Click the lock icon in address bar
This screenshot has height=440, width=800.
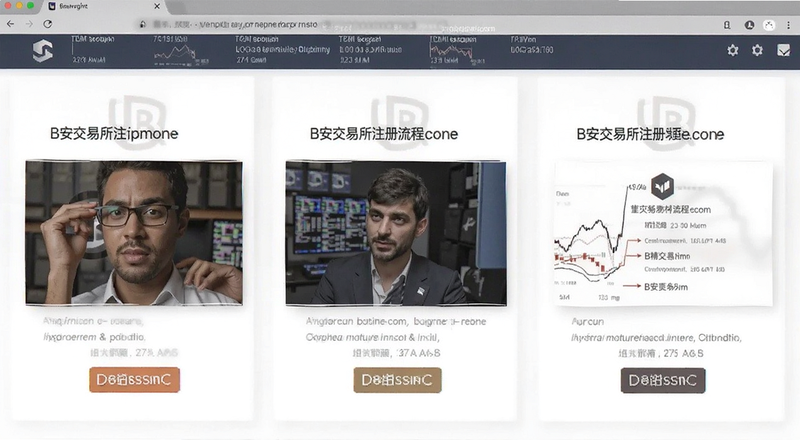click(x=143, y=24)
